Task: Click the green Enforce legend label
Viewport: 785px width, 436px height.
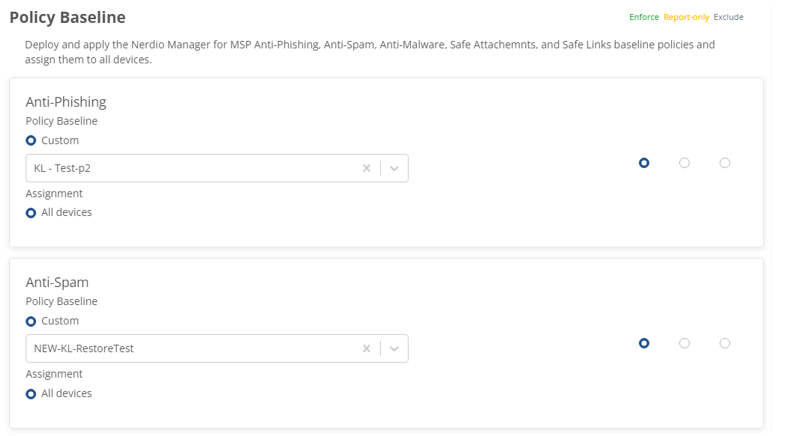Action: pyautogui.click(x=643, y=17)
